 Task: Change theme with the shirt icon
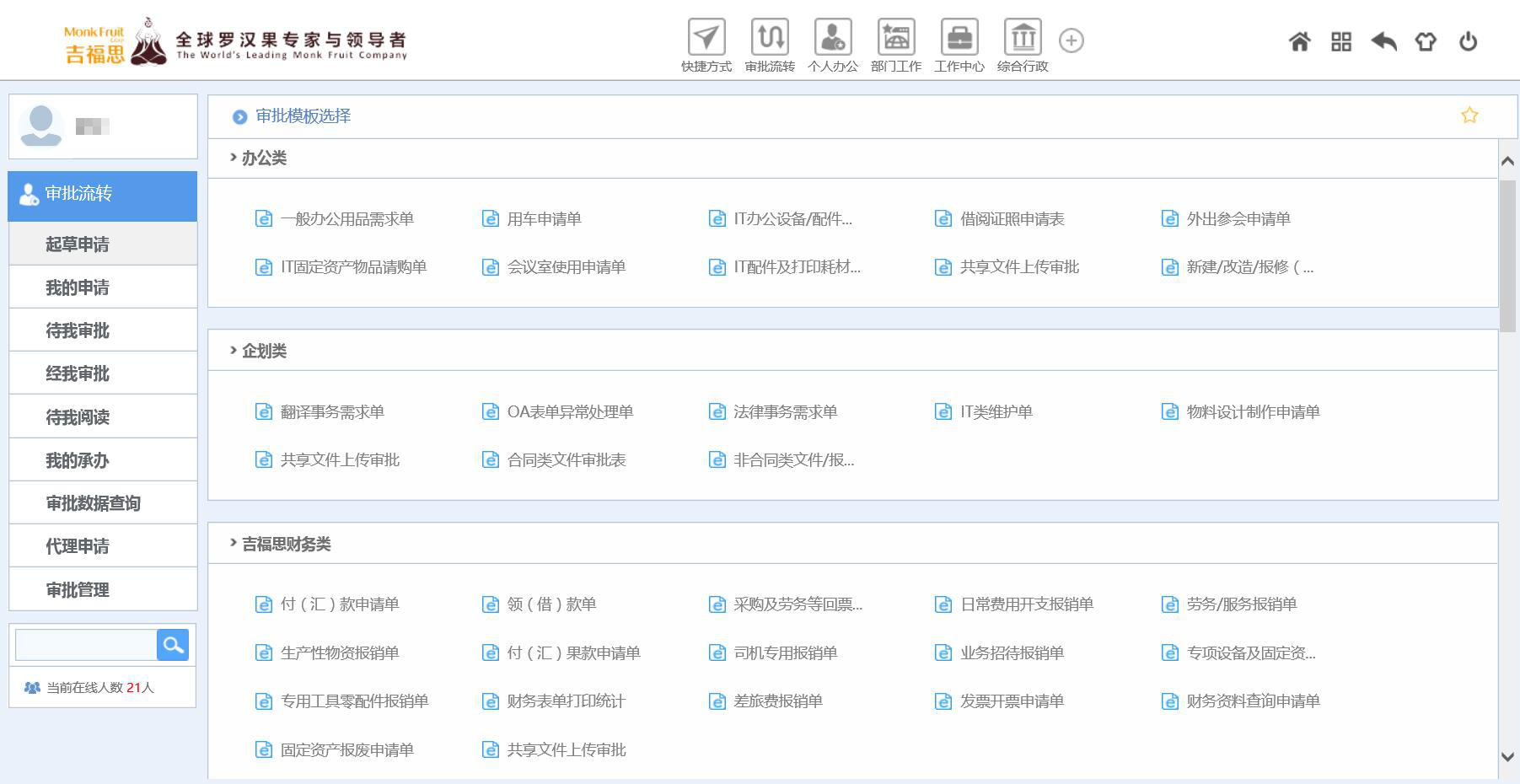point(1426,41)
